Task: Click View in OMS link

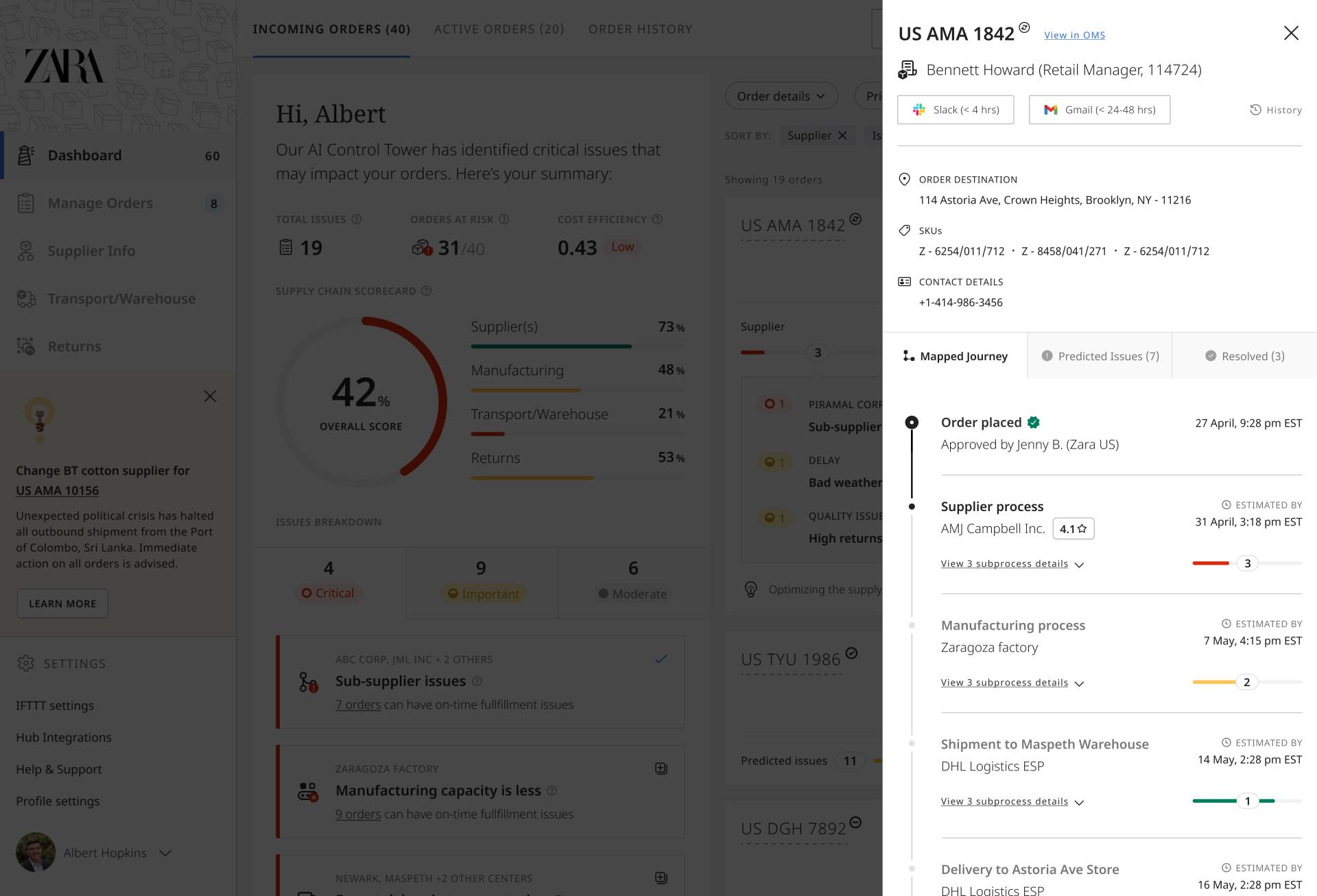Action: pos(1074,35)
